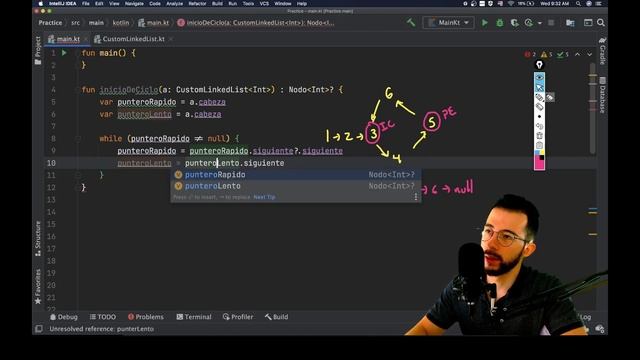
Task: Toggle the Favorites tool window
Action: pyautogui.click(x=38, y=286)
